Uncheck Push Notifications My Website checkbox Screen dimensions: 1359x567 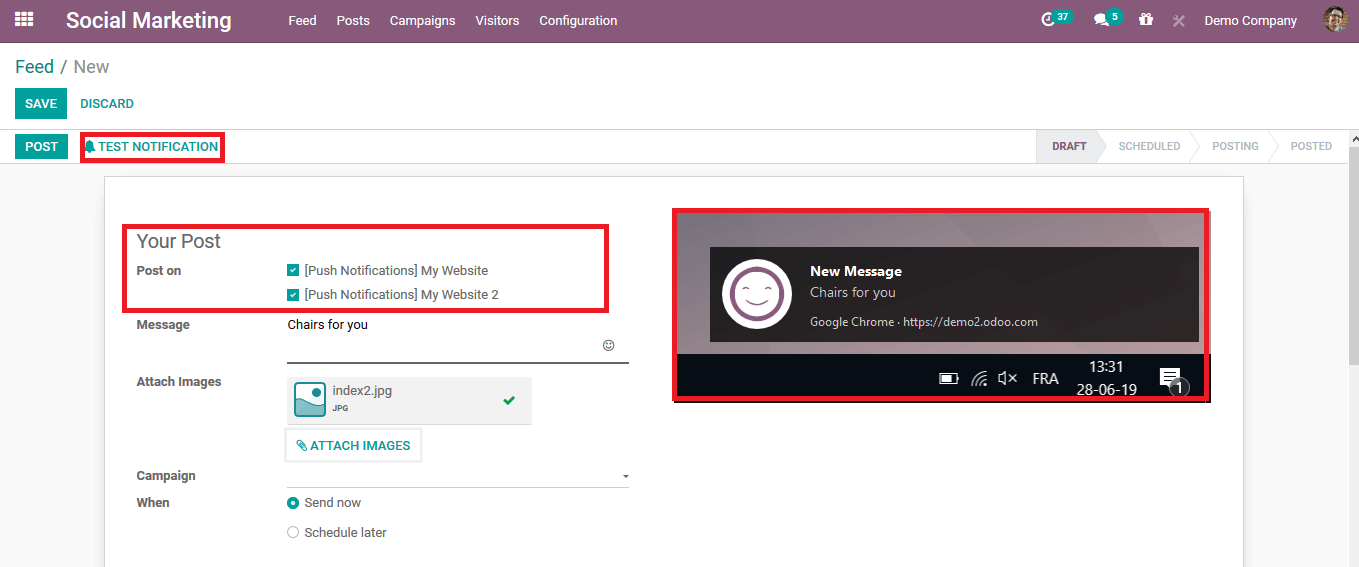[293, 270]
